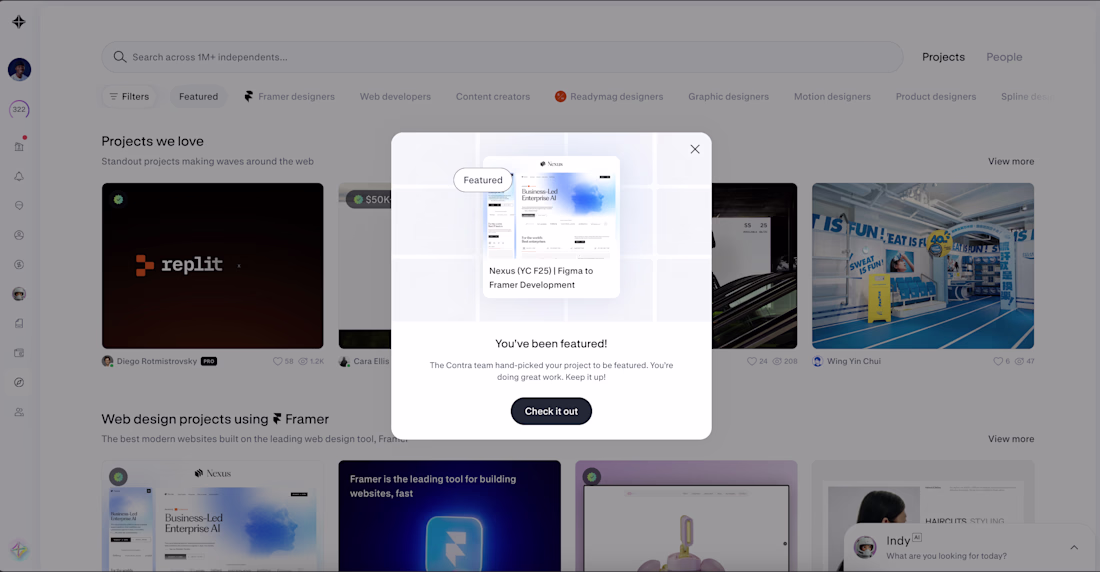Open the 322 score ring indicator

point(19,109)
